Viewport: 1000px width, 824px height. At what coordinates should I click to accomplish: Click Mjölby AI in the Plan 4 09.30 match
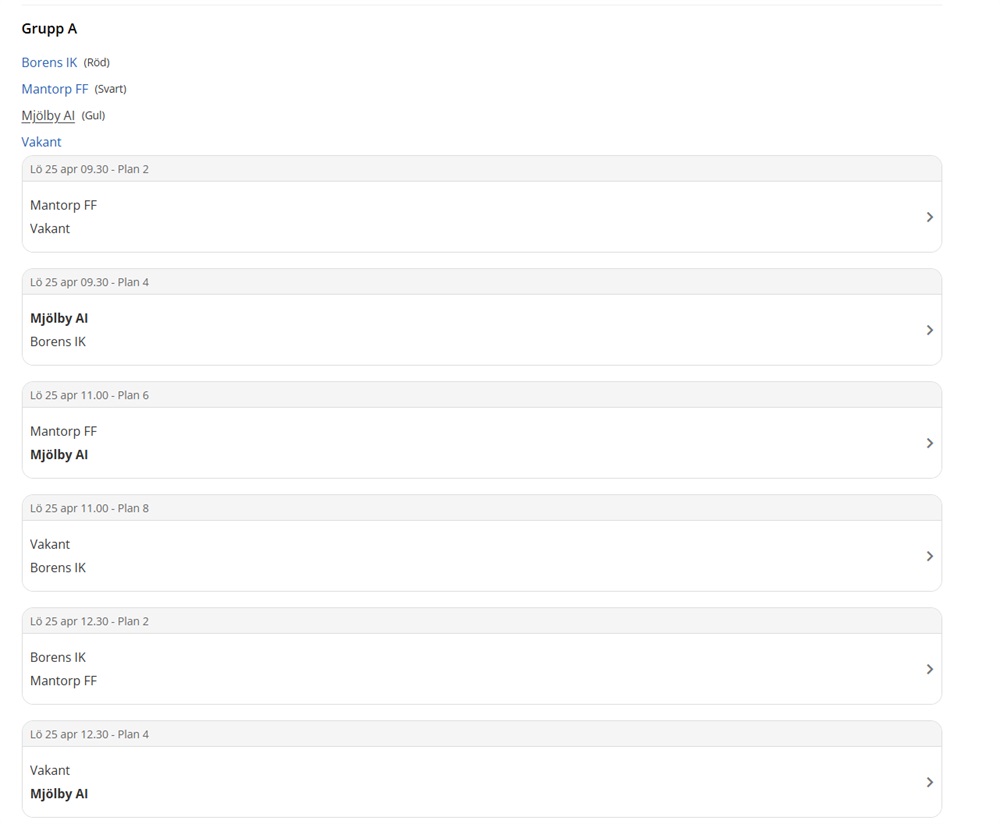(59, 318)
